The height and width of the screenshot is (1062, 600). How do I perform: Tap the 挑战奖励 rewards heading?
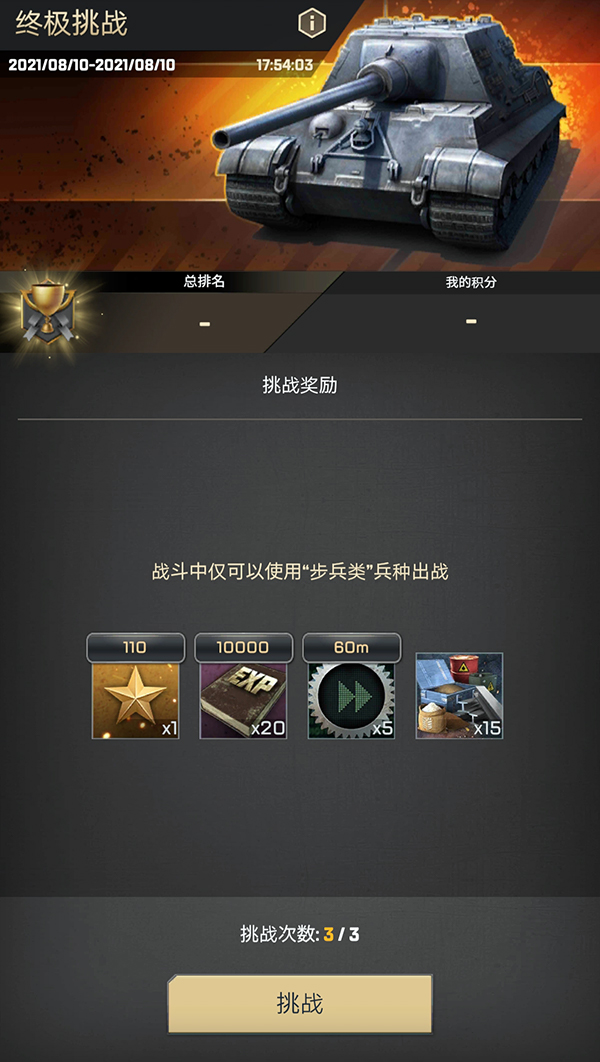(300, 386)
